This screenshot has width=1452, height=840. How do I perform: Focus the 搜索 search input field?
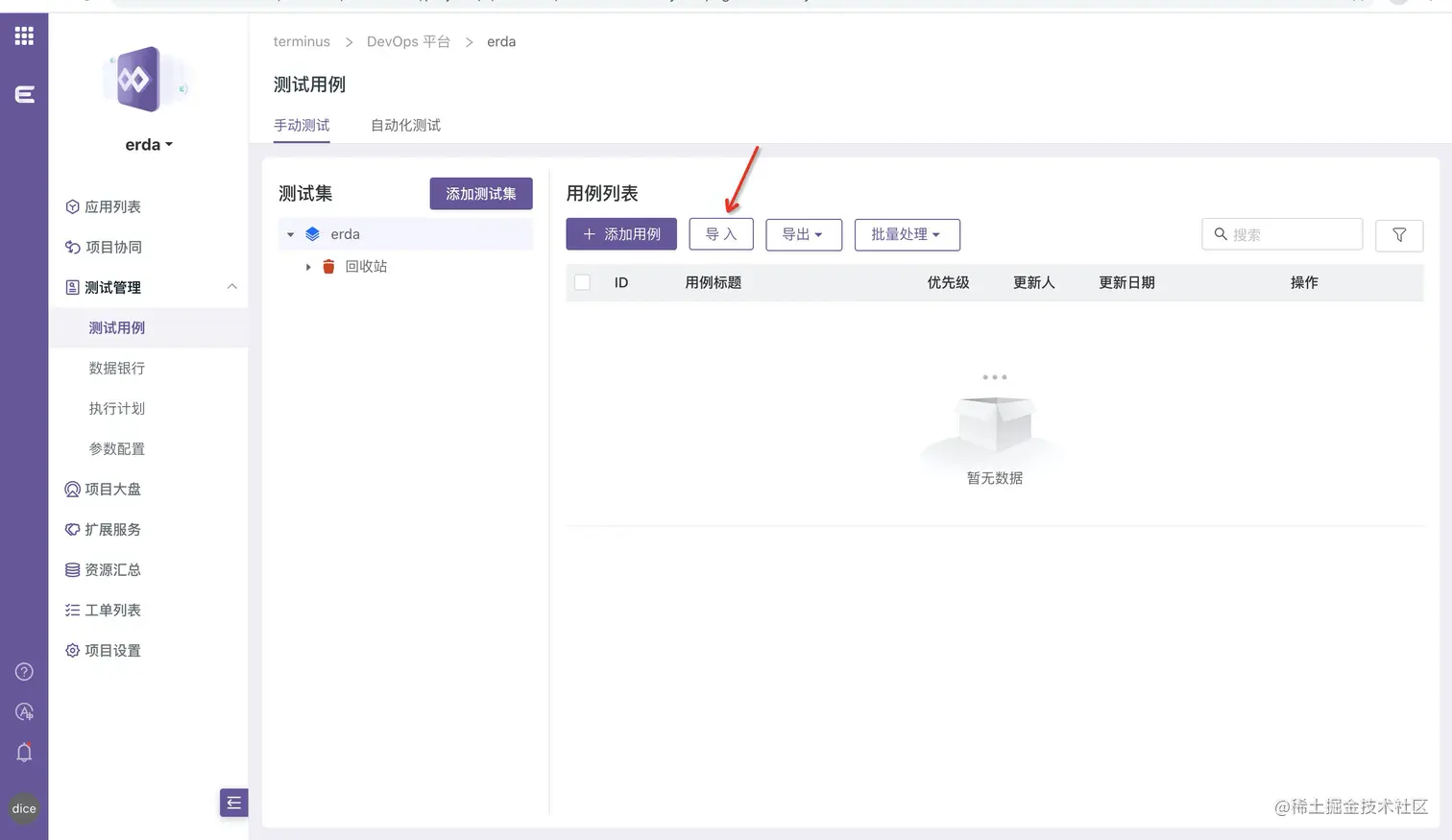pyautogui.click(x=1282, y=234)
